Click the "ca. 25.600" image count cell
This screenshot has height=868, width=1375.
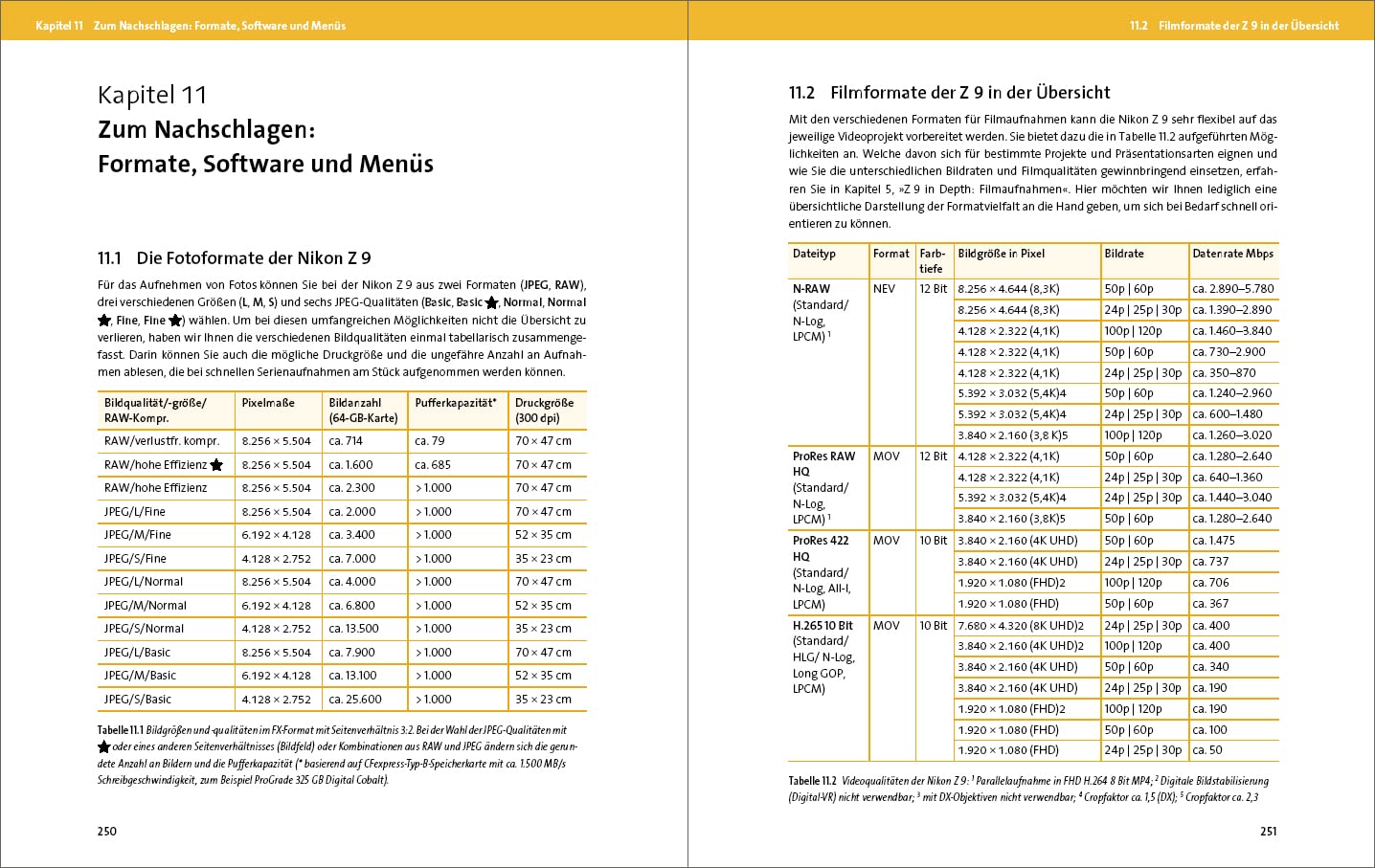pyautogui.click(x=355, y=700)
